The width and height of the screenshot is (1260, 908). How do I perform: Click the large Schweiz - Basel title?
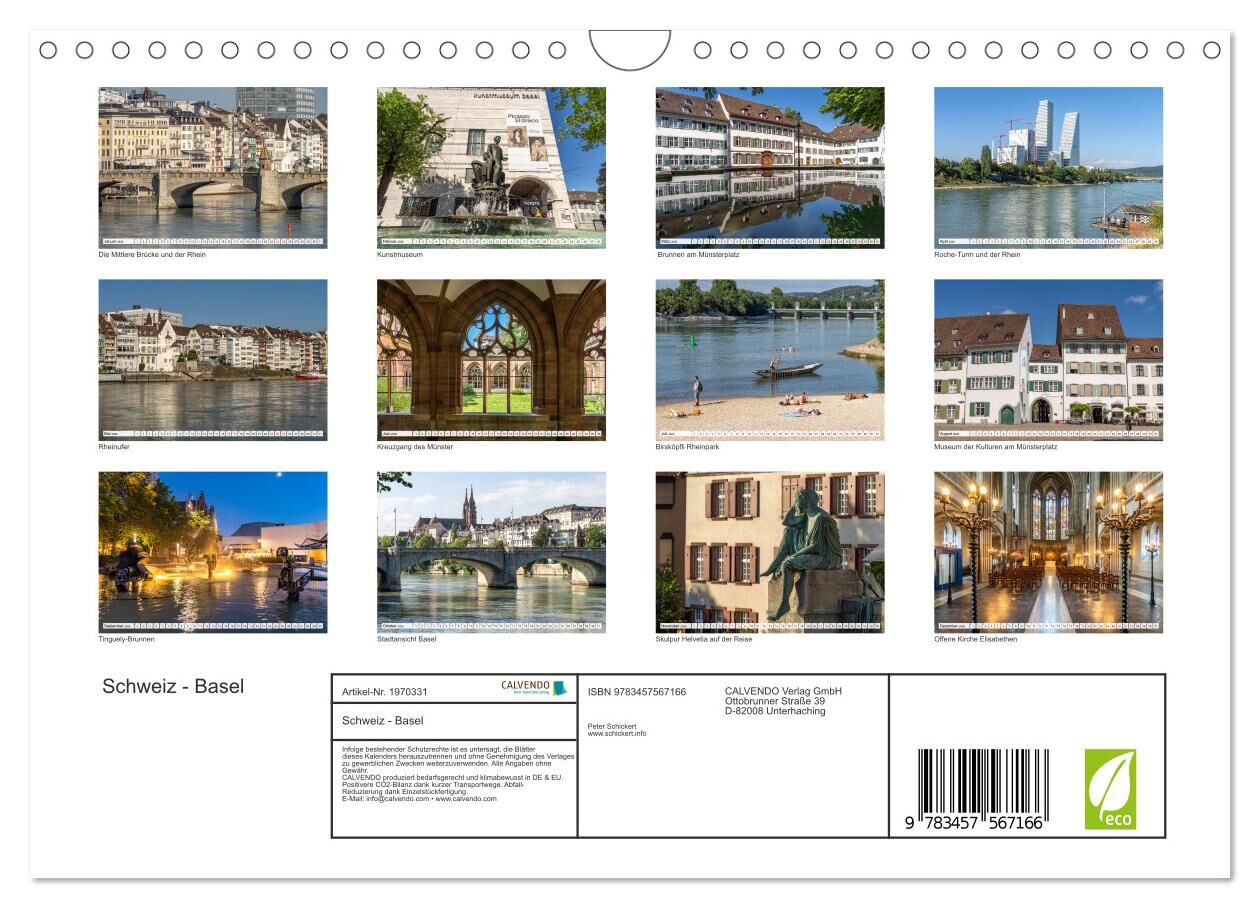coord(173,687)
